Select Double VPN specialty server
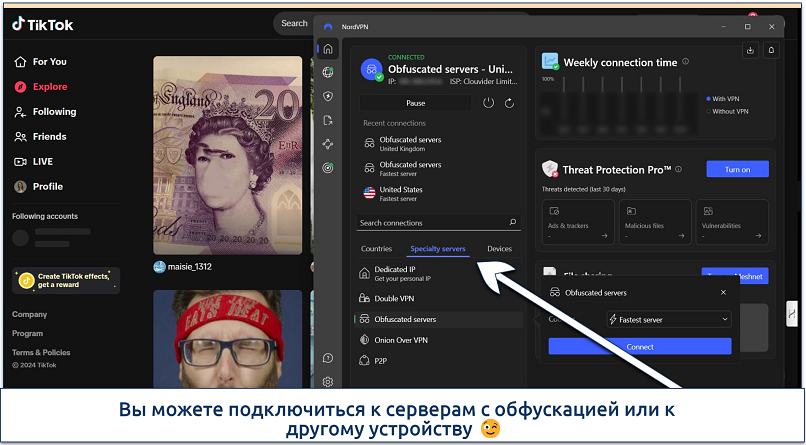Viewport: 806px width, 445px height. [x=394, y=298]
